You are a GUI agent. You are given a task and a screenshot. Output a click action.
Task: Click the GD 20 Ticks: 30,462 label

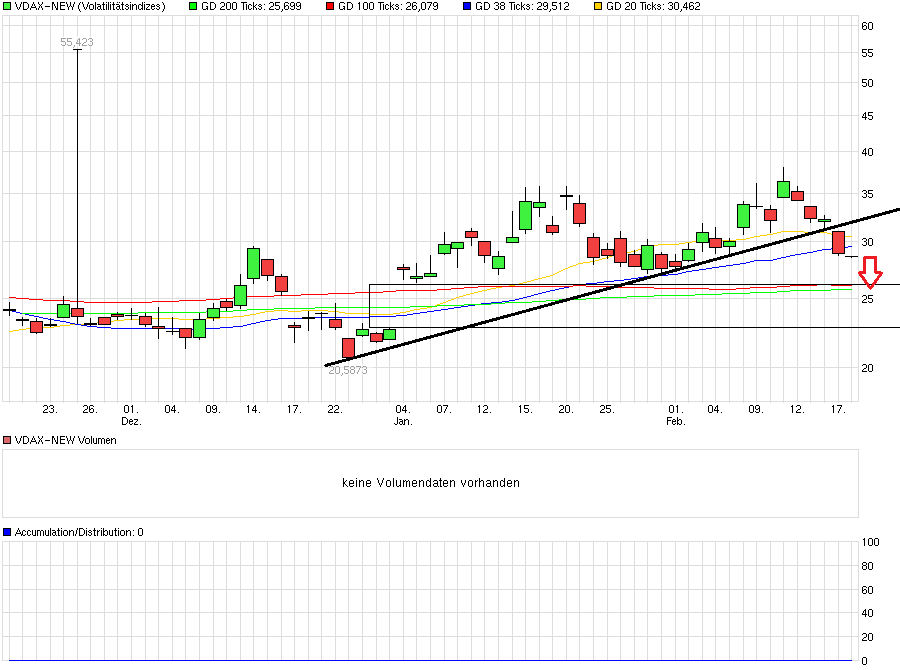653,6
